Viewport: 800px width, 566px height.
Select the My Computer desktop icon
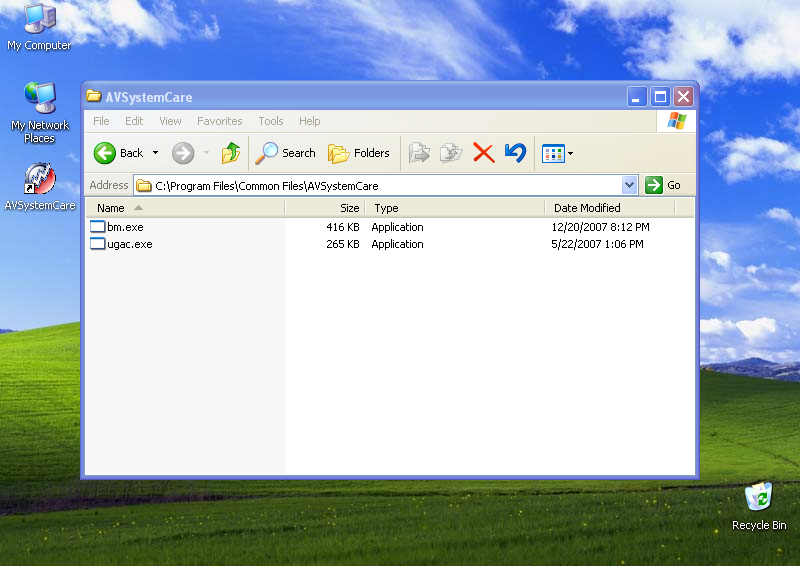pos(40,19)
